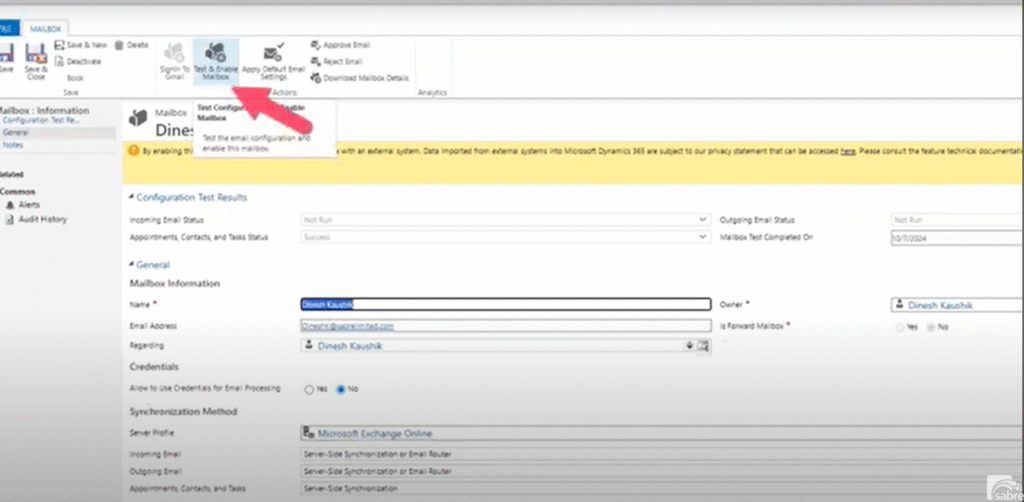Select Yes for Is Forward Mailbox
The width and height of the screenshot is (1024, 502).
898,327
